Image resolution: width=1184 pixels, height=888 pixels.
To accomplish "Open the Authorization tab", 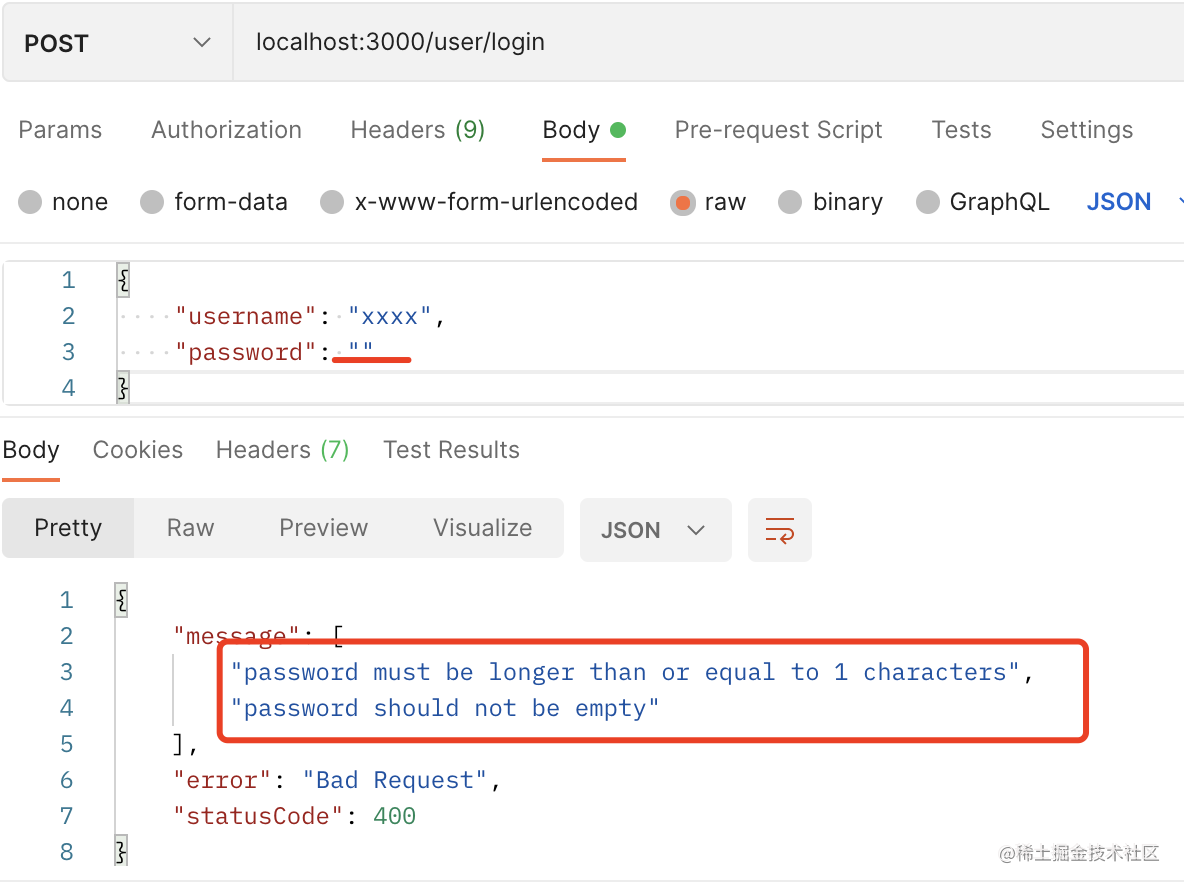I will click(226, 130).
